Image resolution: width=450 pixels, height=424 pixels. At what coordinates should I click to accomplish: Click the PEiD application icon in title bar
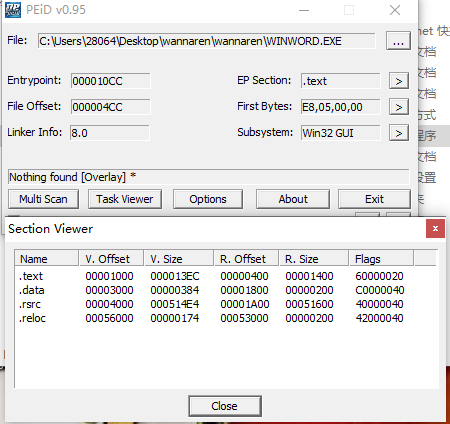pos(13,10)
